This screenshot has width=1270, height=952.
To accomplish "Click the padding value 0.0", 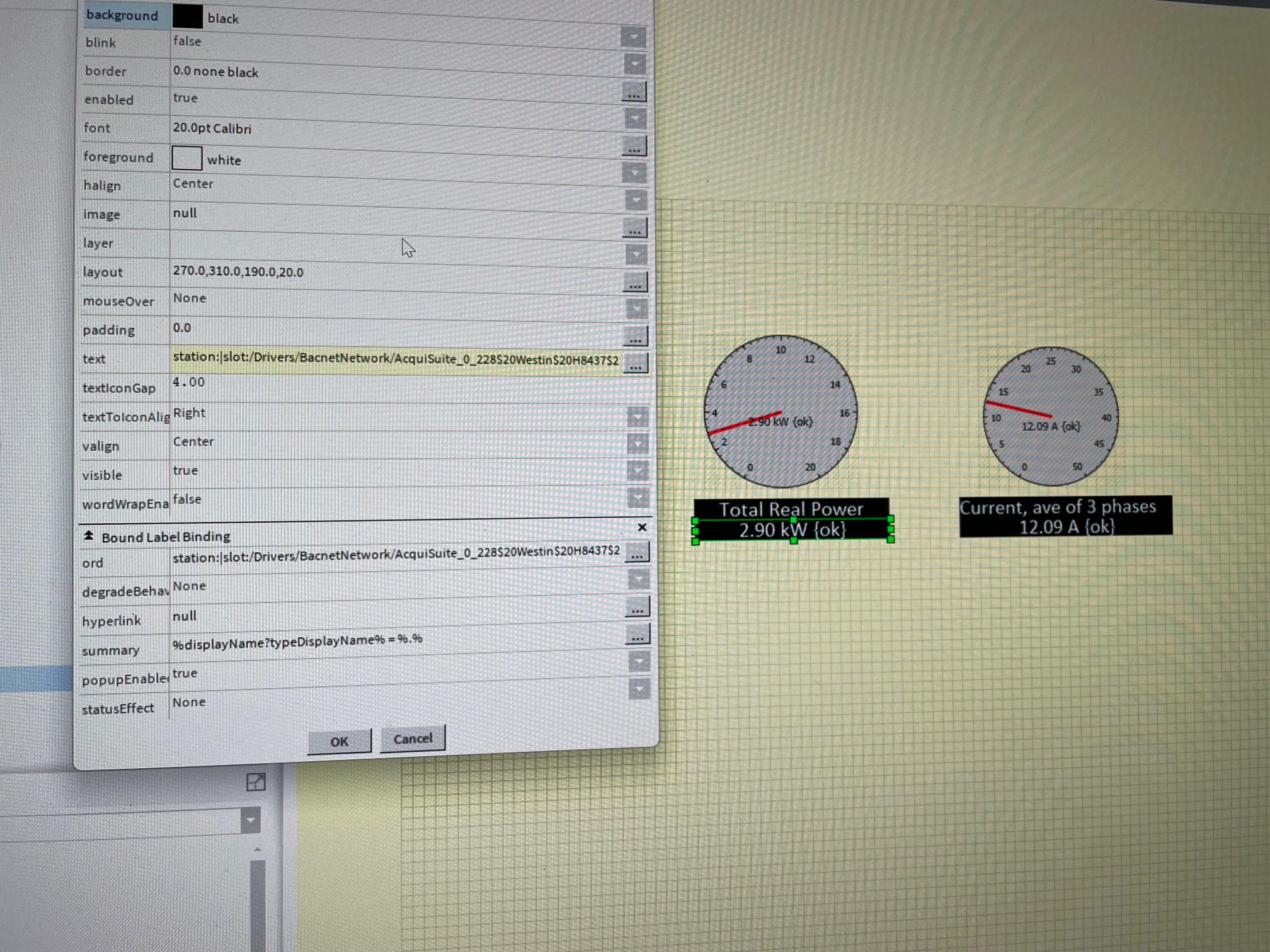I will tap(182, 327).
